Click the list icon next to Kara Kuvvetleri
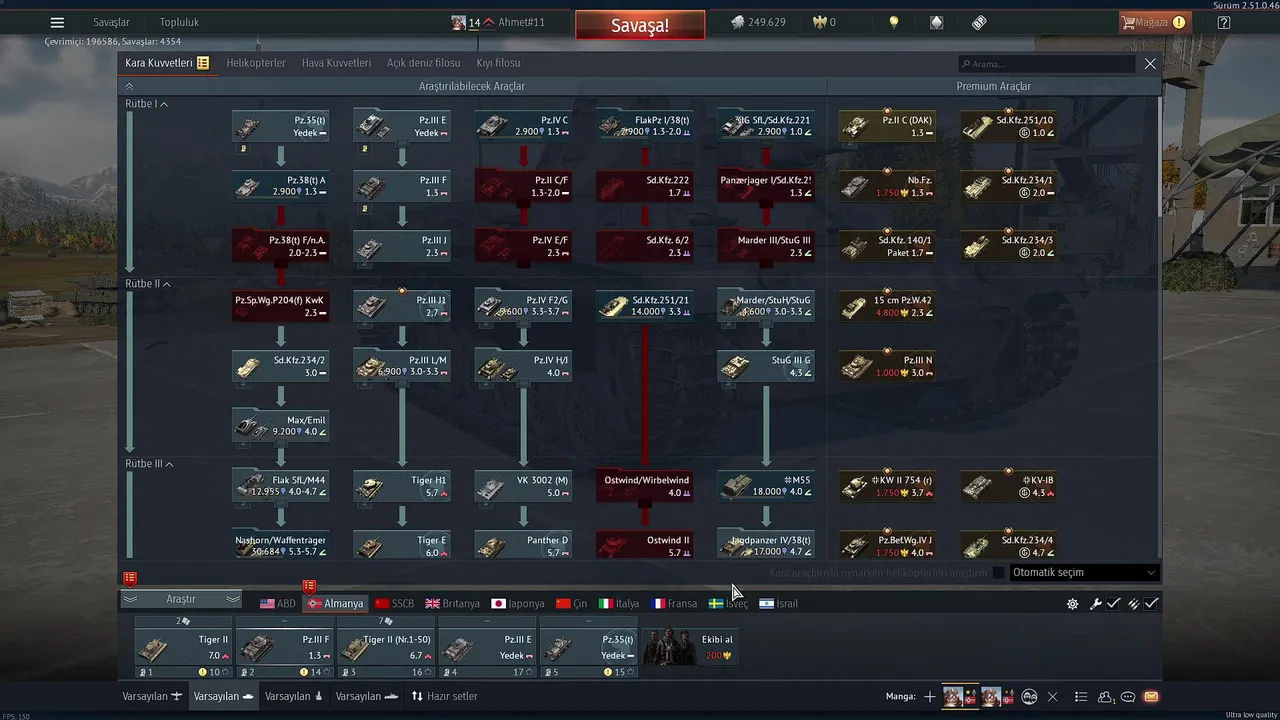The height and width of the screenshot is (720, 1280). pyautogui.click(x=203, y=63)
